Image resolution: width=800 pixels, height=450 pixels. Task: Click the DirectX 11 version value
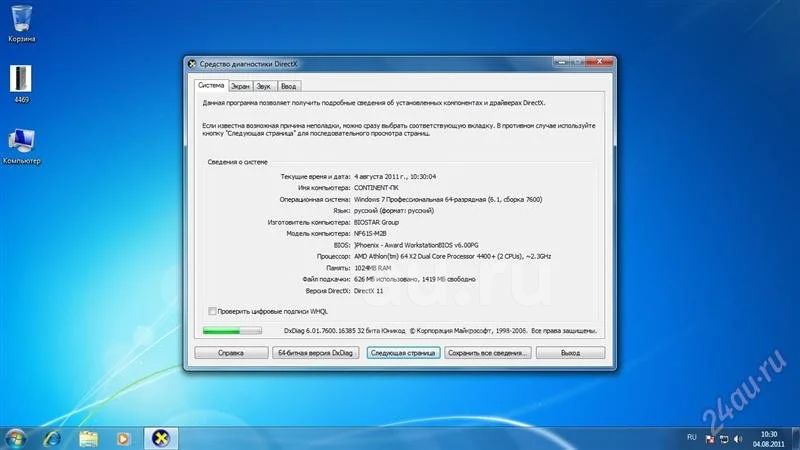point(368,291)
